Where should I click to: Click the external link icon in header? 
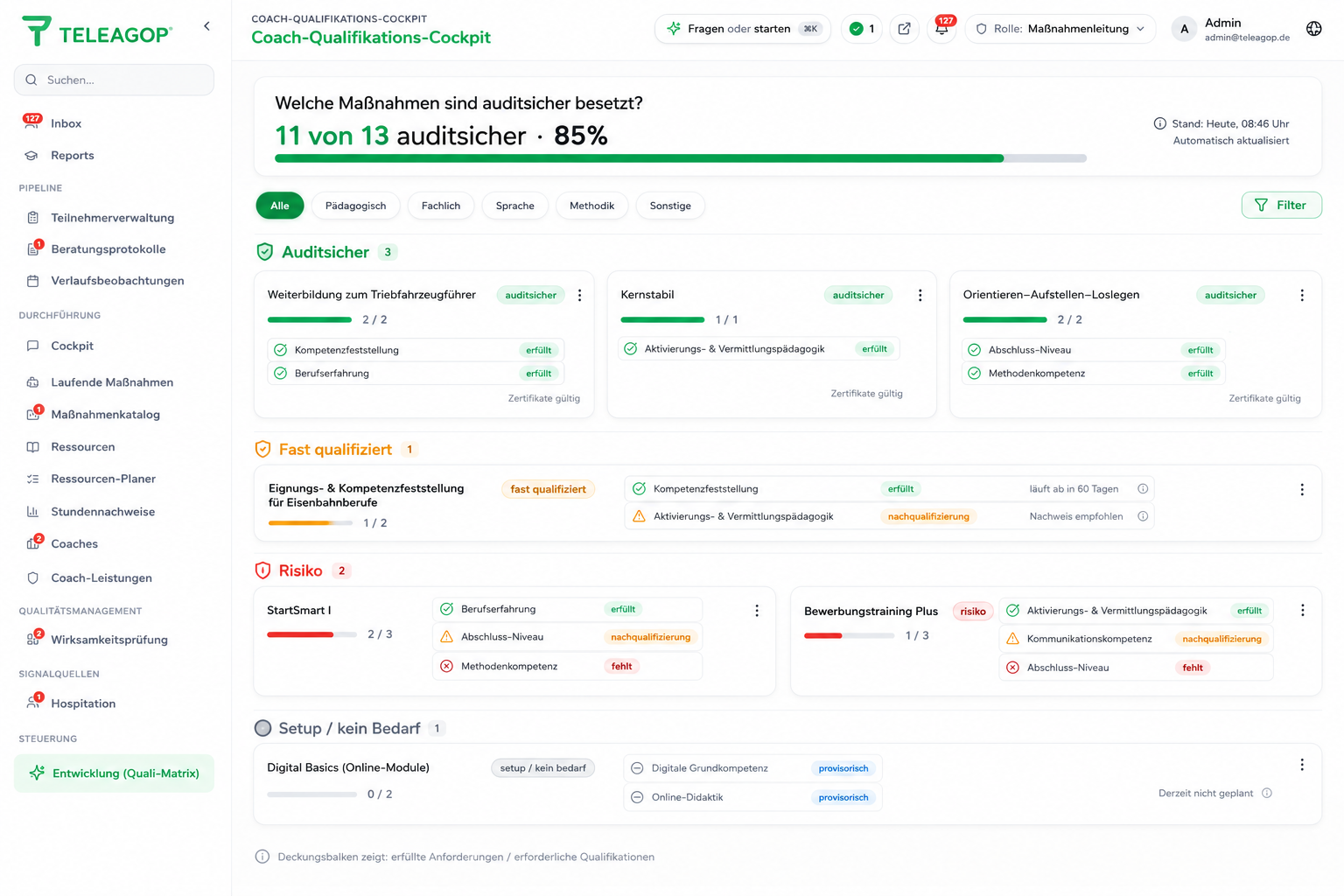(x=904, y=29)
